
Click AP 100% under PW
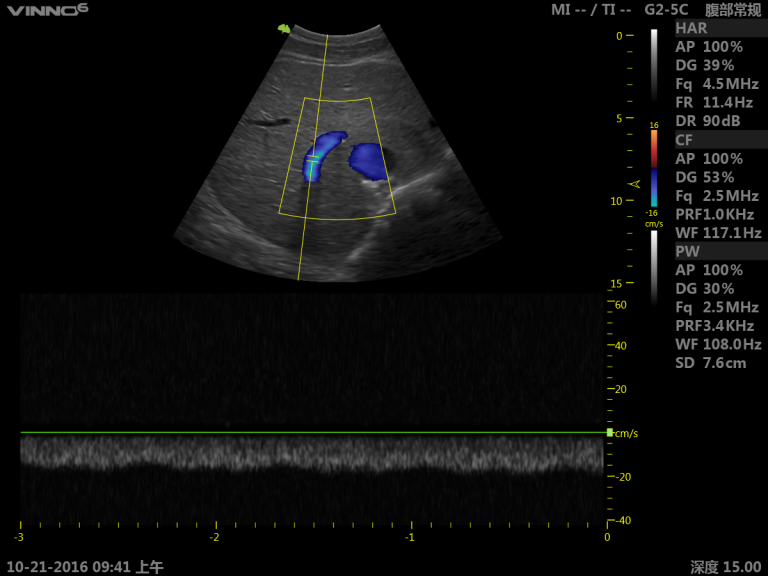[x=709, y=270]
